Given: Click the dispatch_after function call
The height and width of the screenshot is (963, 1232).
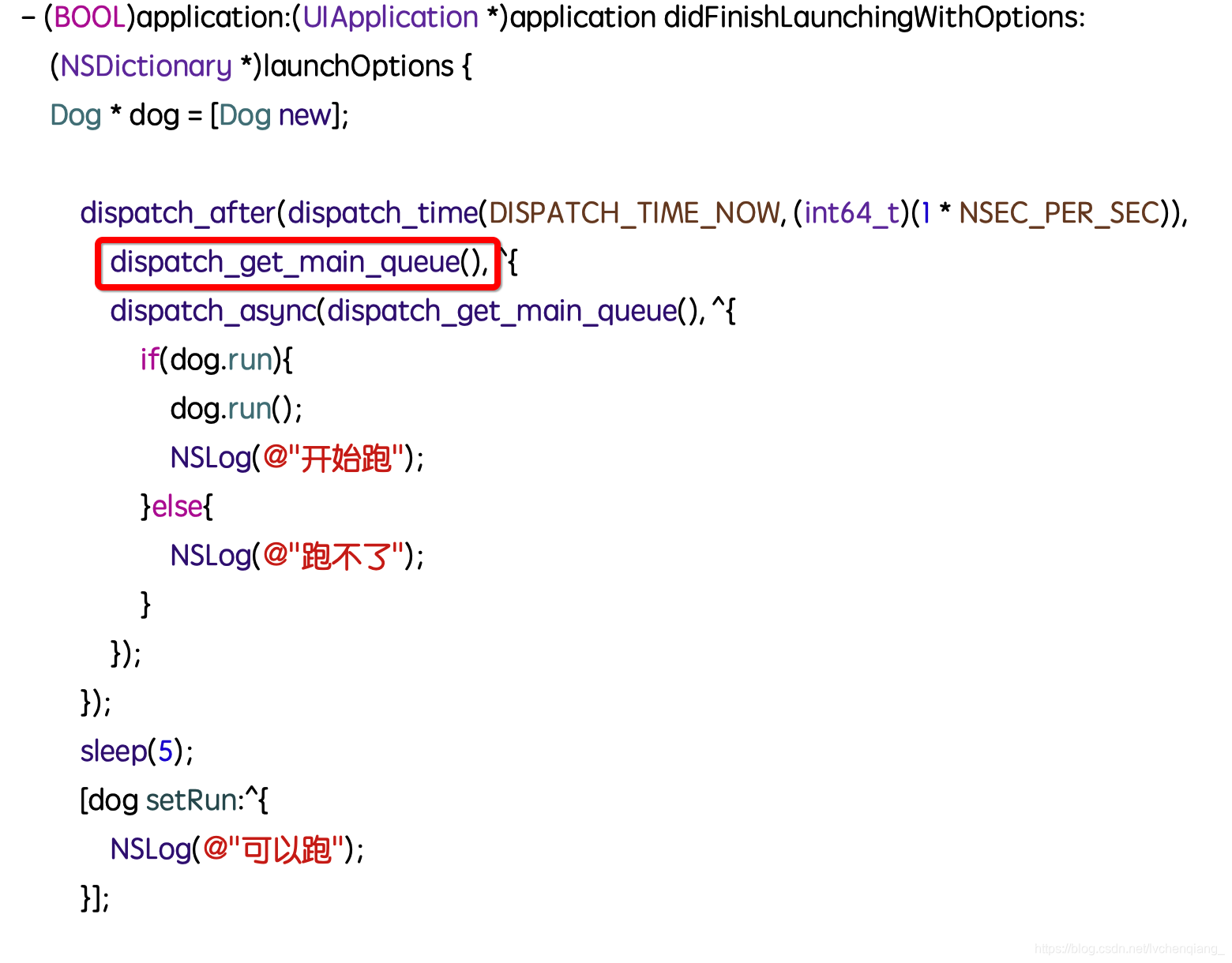Looking at the screenshot, I should tap(178, 213).
